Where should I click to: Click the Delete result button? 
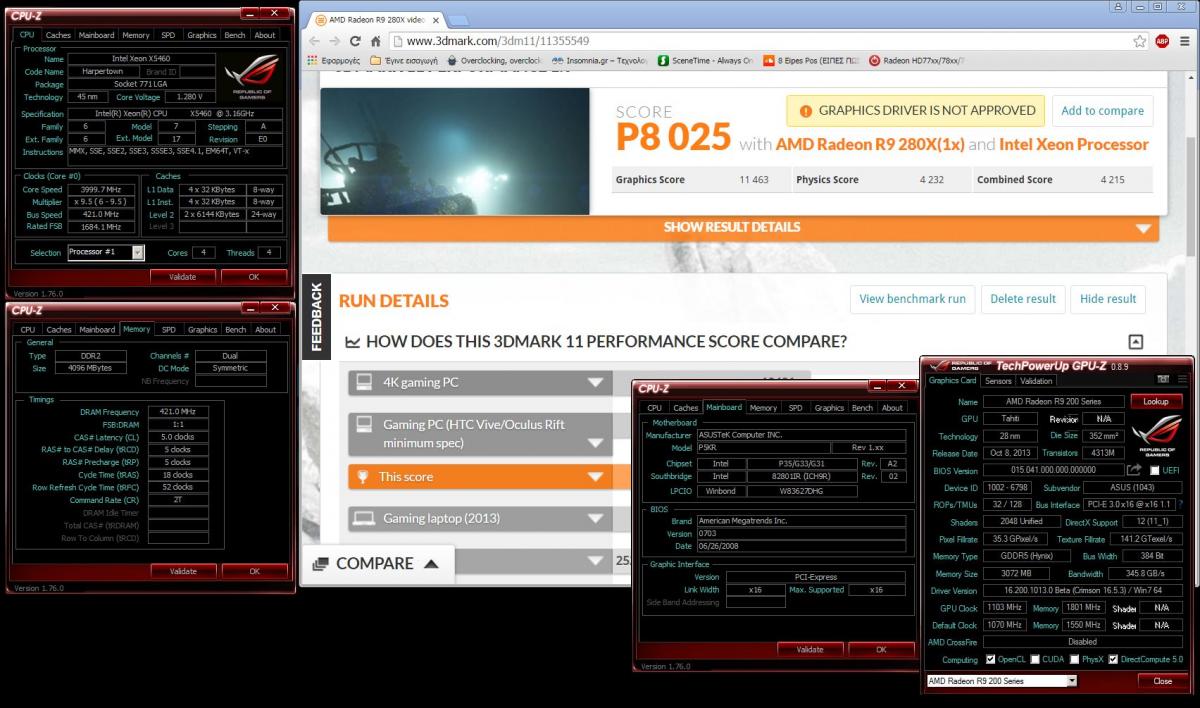coord(1023,299)
